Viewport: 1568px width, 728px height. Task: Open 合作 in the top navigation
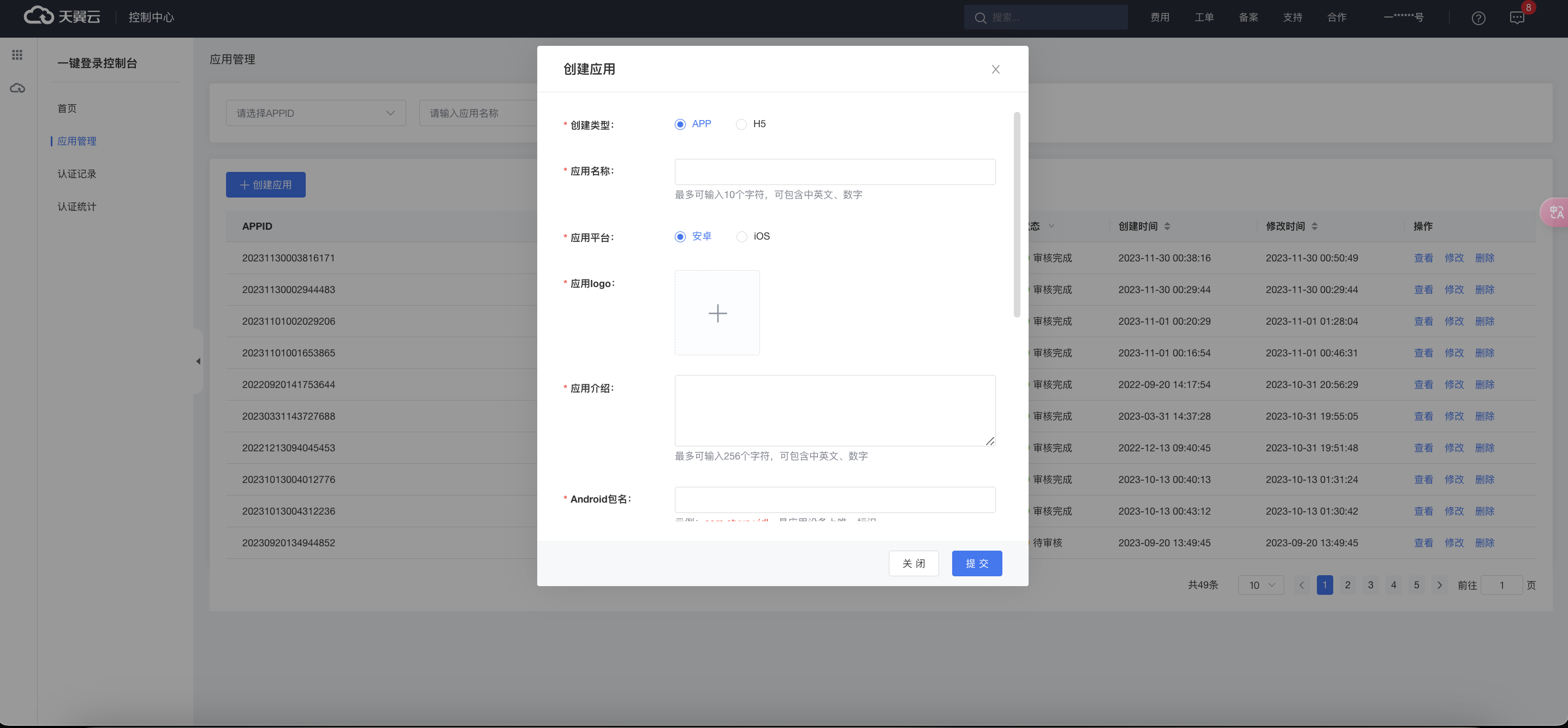pos(1337,17)
